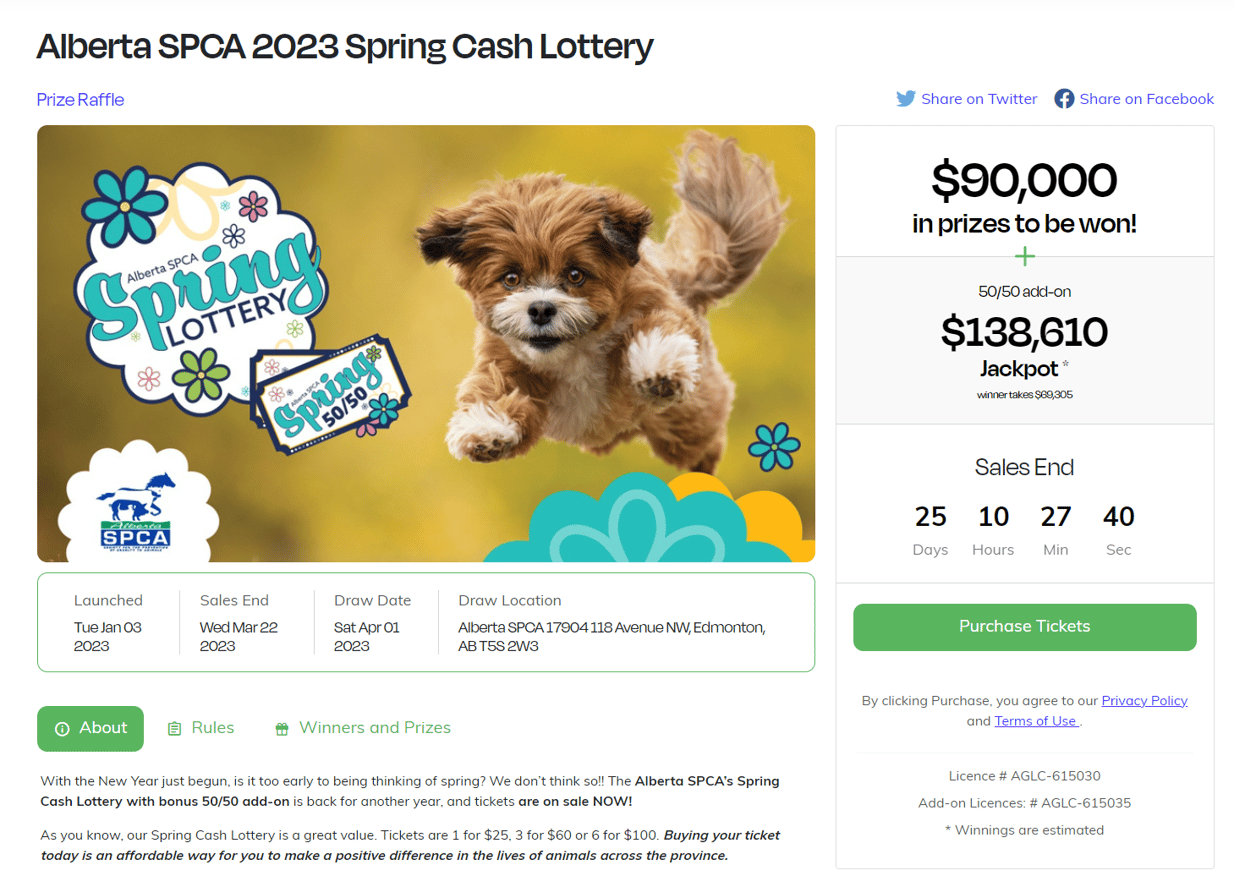Click Share on Facebook text

(x=1147, y=98)
